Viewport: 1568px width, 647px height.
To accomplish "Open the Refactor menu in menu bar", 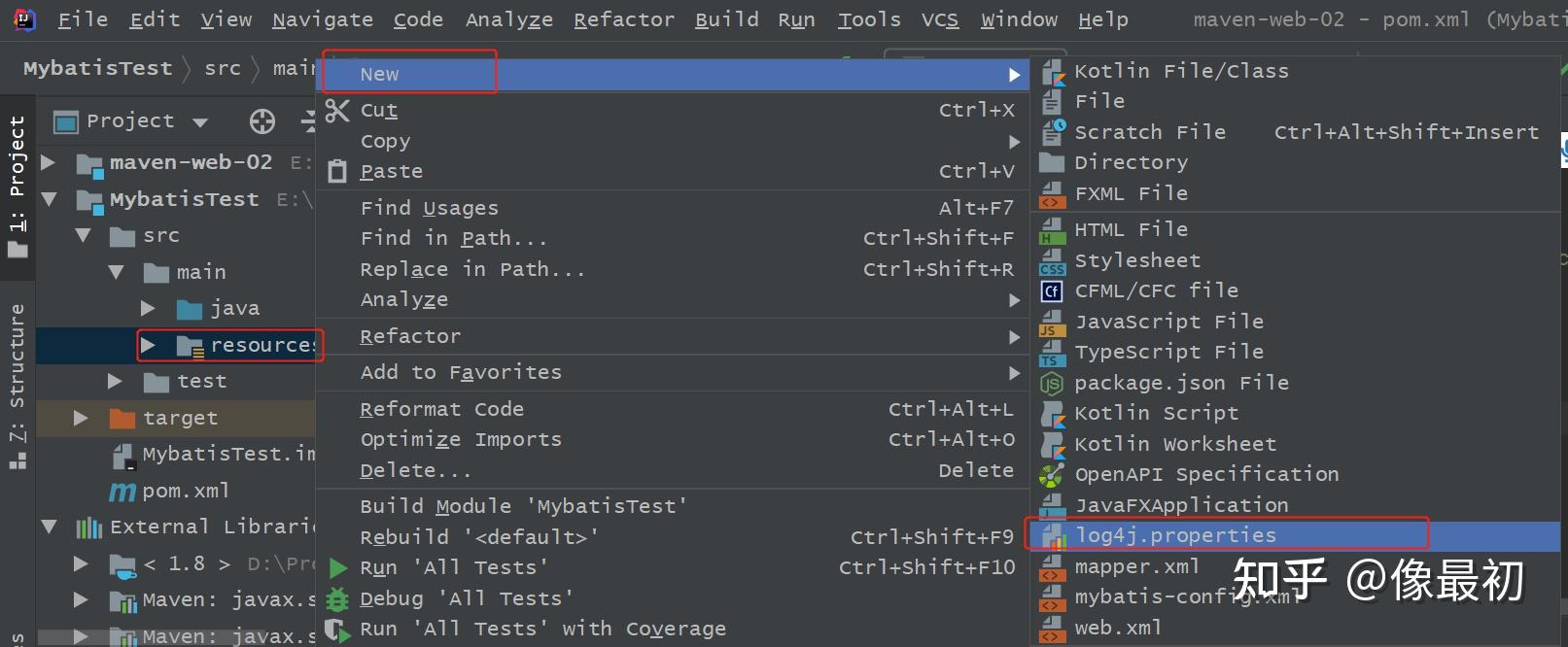I will click(x=624, y=20).
